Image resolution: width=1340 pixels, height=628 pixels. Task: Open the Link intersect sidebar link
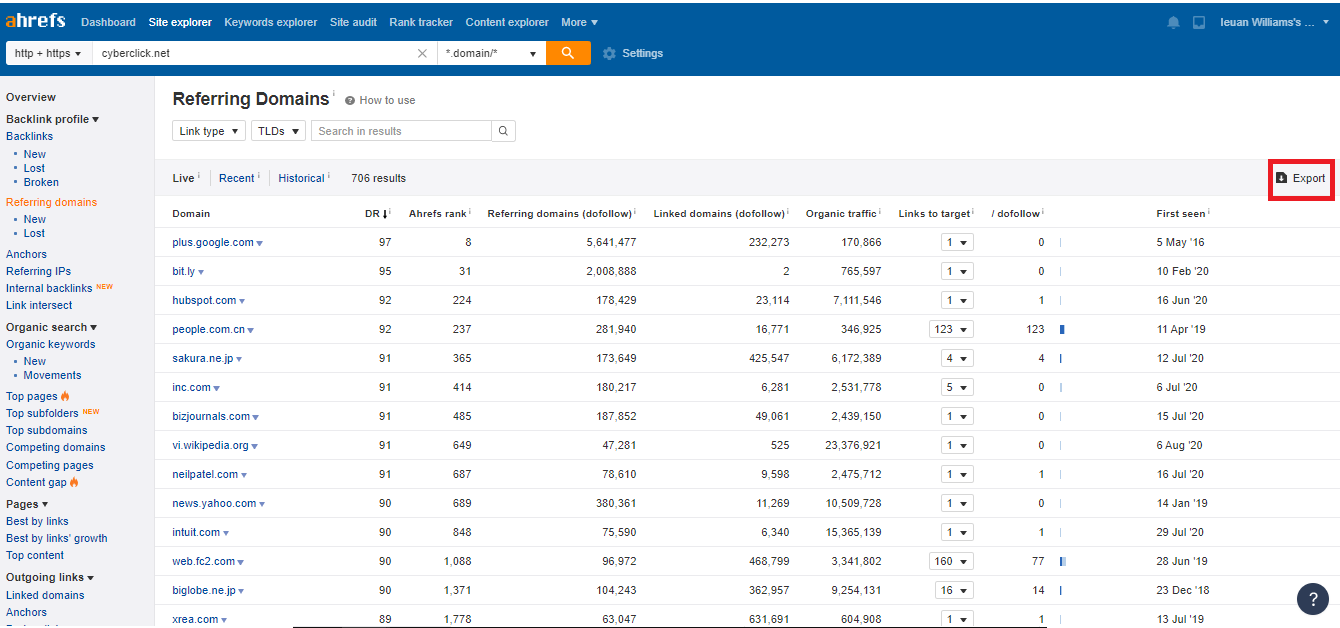(x=39, y=305)
